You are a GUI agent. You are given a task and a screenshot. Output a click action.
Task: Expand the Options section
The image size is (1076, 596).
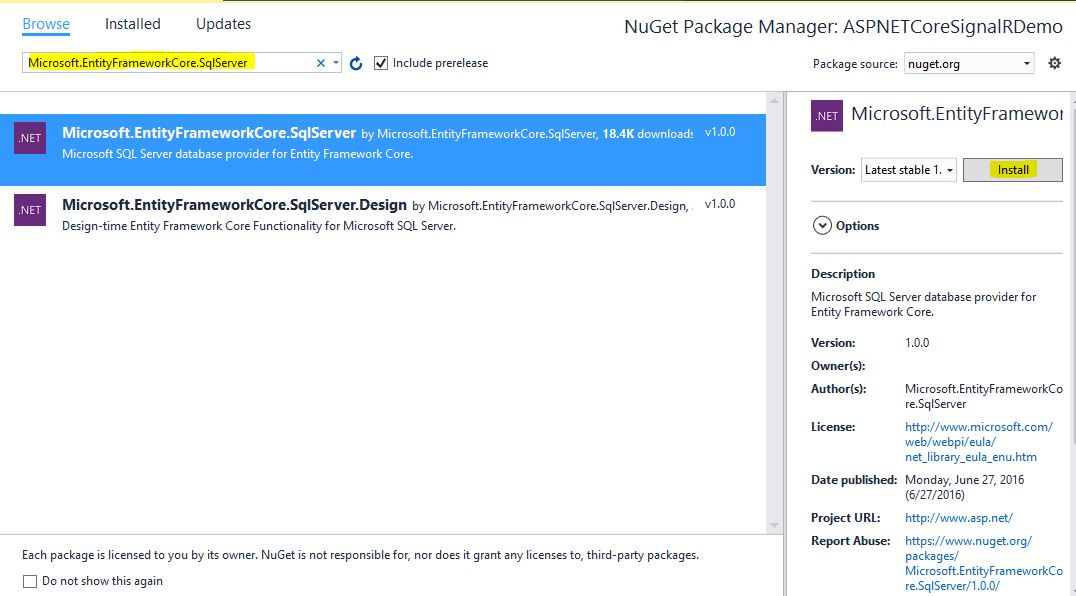tap(822, 226)
